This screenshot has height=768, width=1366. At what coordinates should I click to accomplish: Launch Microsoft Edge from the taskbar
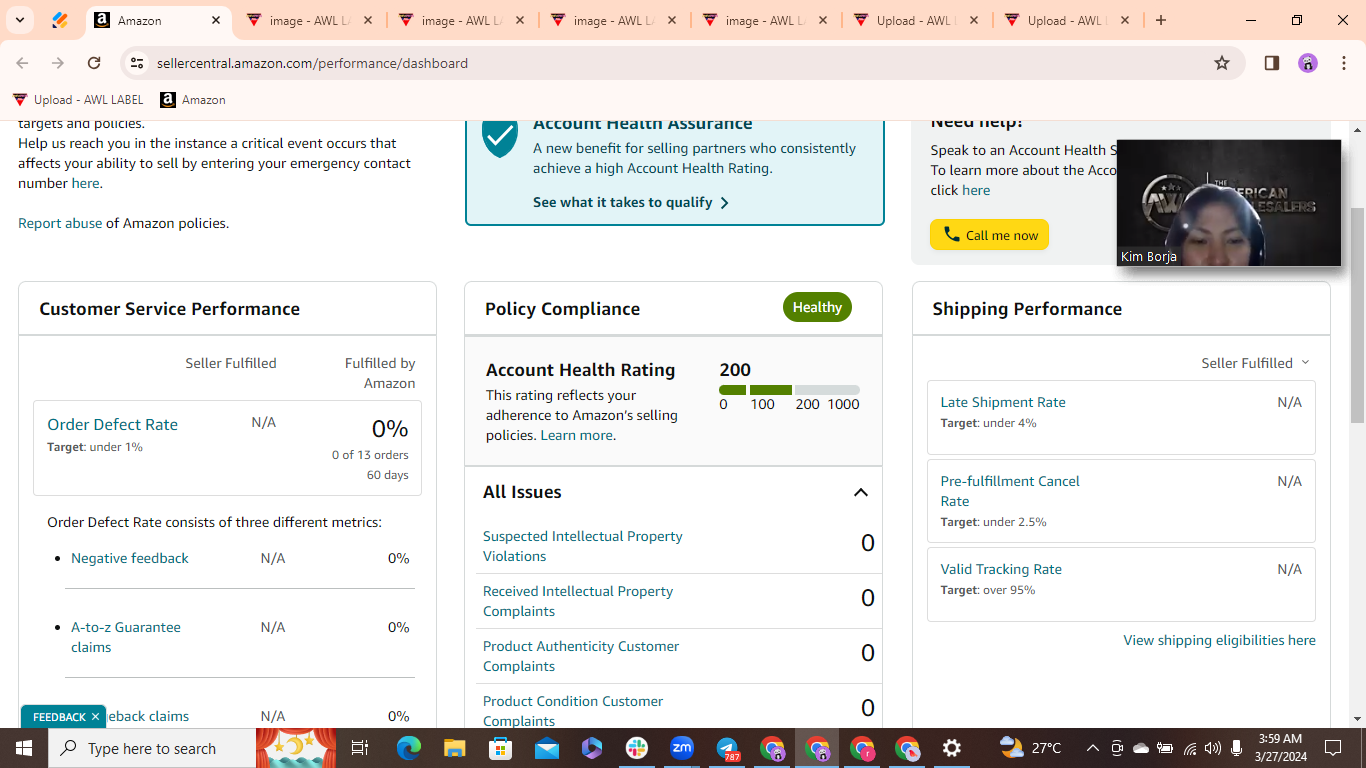tap(409, 748)
